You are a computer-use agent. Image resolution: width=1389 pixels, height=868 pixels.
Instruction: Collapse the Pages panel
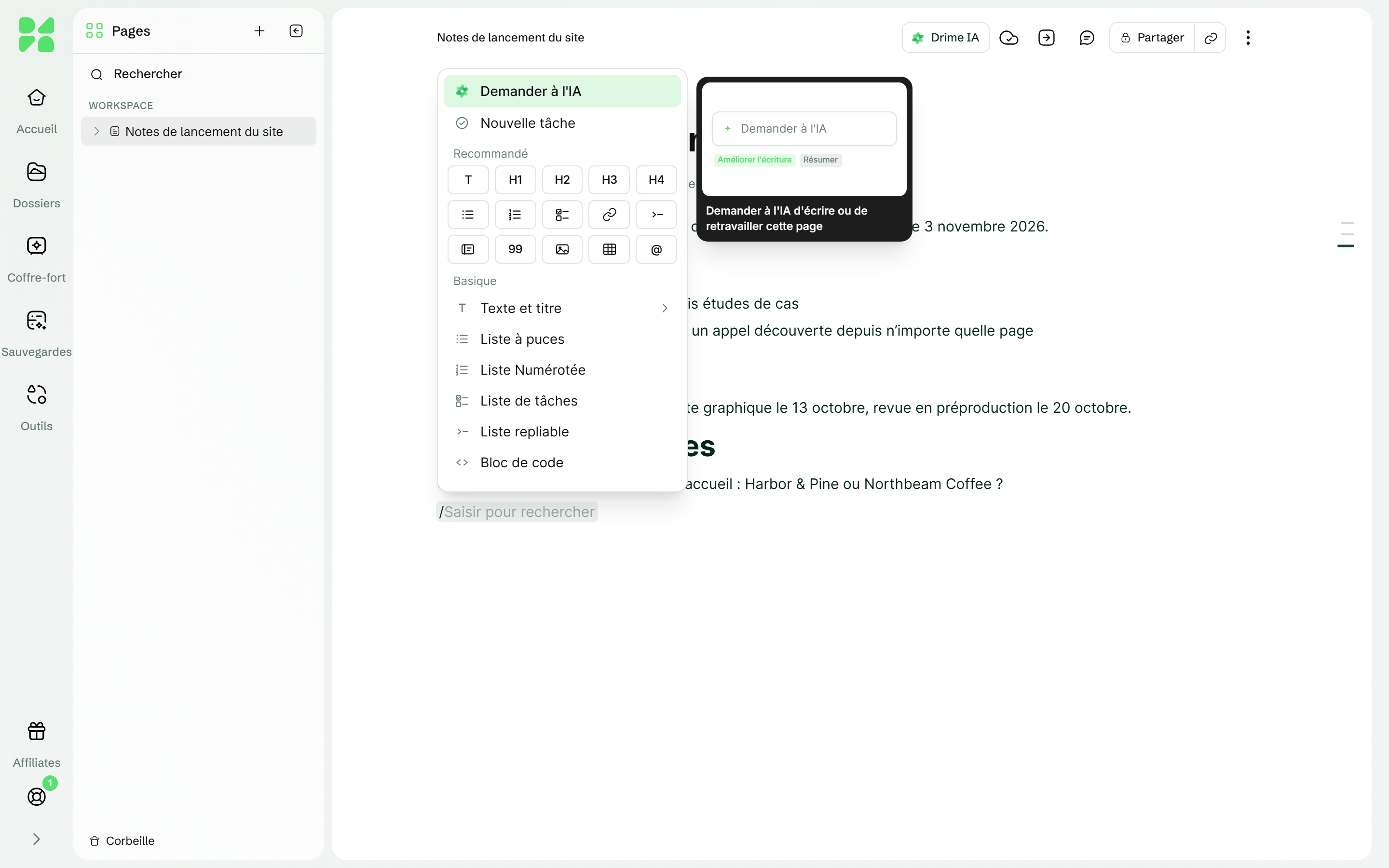(x=296, y=31)
